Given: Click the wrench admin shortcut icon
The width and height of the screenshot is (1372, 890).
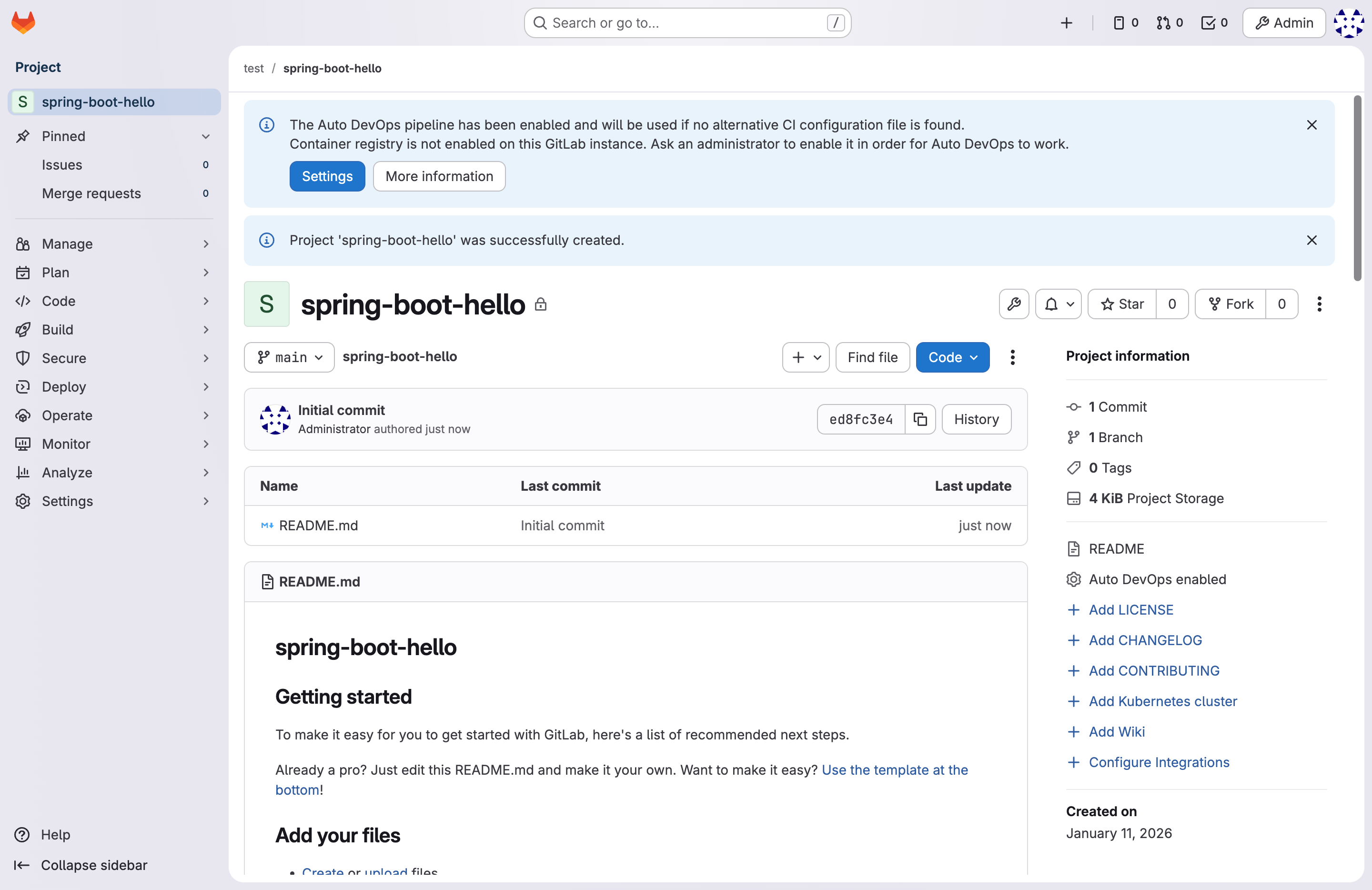Looking at the screenshot, I should pos(1013,304).
